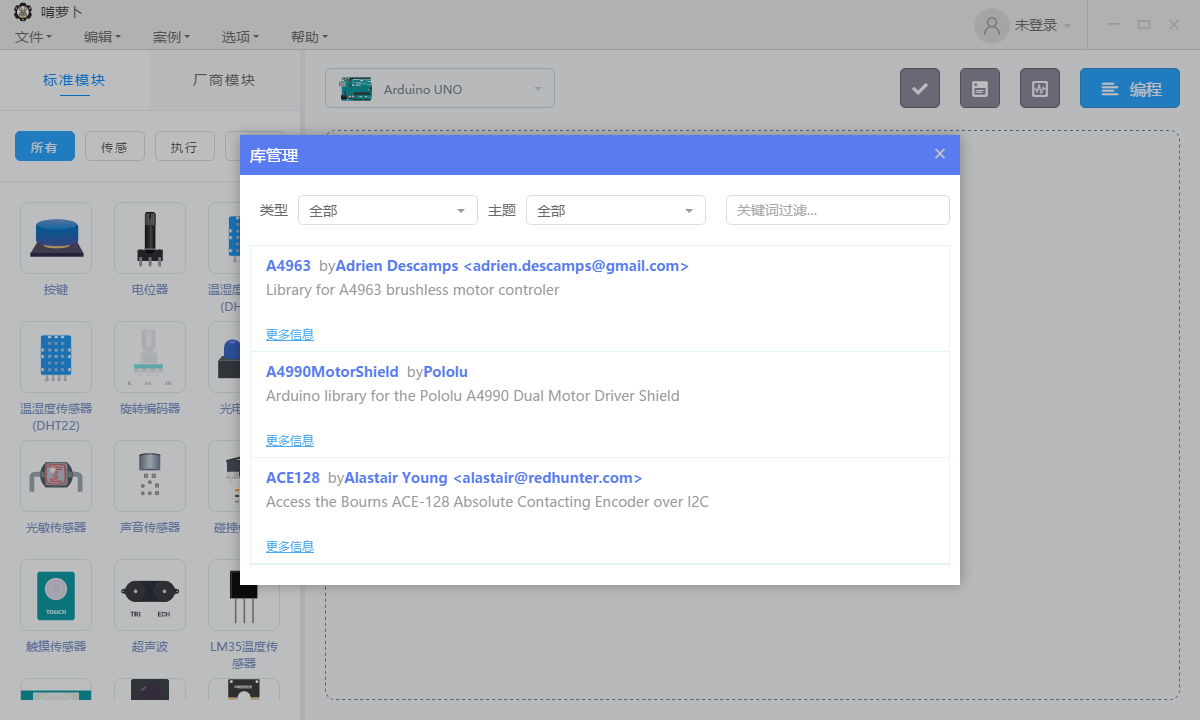Click the 啃萝卜 app logo icon
Image resolution: width=1200 pixels, height=720 pixels.
[22, 12]
